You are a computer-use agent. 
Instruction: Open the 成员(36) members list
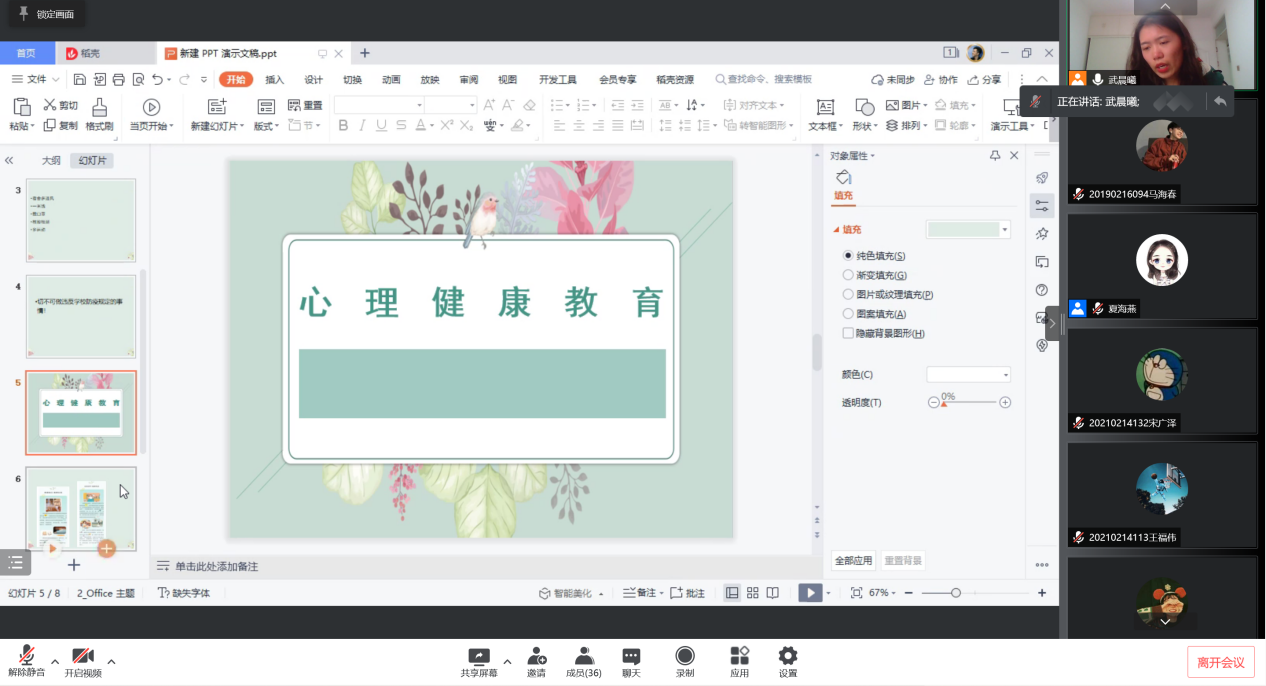tap(584, 662)
